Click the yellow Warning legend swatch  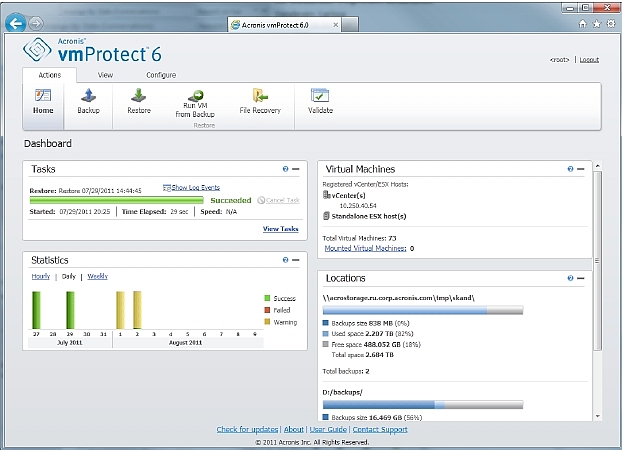pyautogui.click(x=267, y=322)
